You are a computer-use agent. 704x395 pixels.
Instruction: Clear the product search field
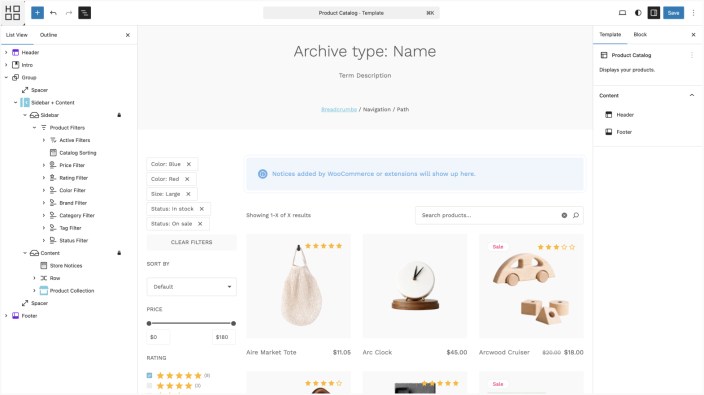pyautogui.click(x=564, y=215)
